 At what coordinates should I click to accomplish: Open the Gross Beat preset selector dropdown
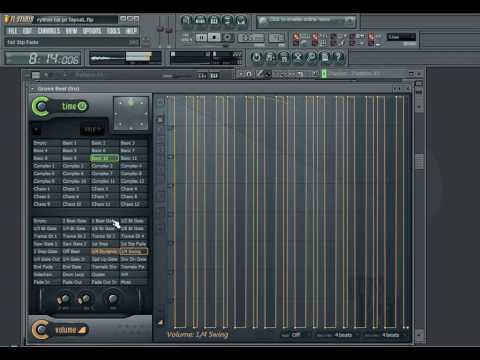tap(93, 129)
